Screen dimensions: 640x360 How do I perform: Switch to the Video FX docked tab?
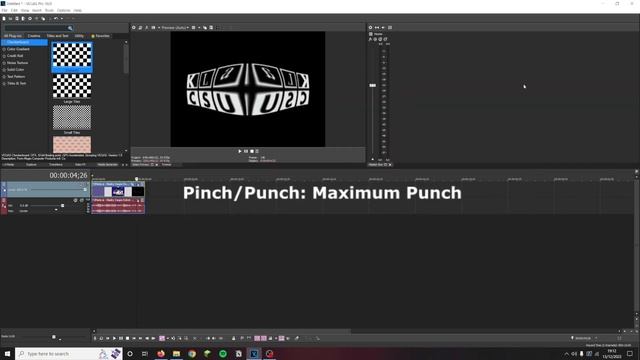click(80, 165)
